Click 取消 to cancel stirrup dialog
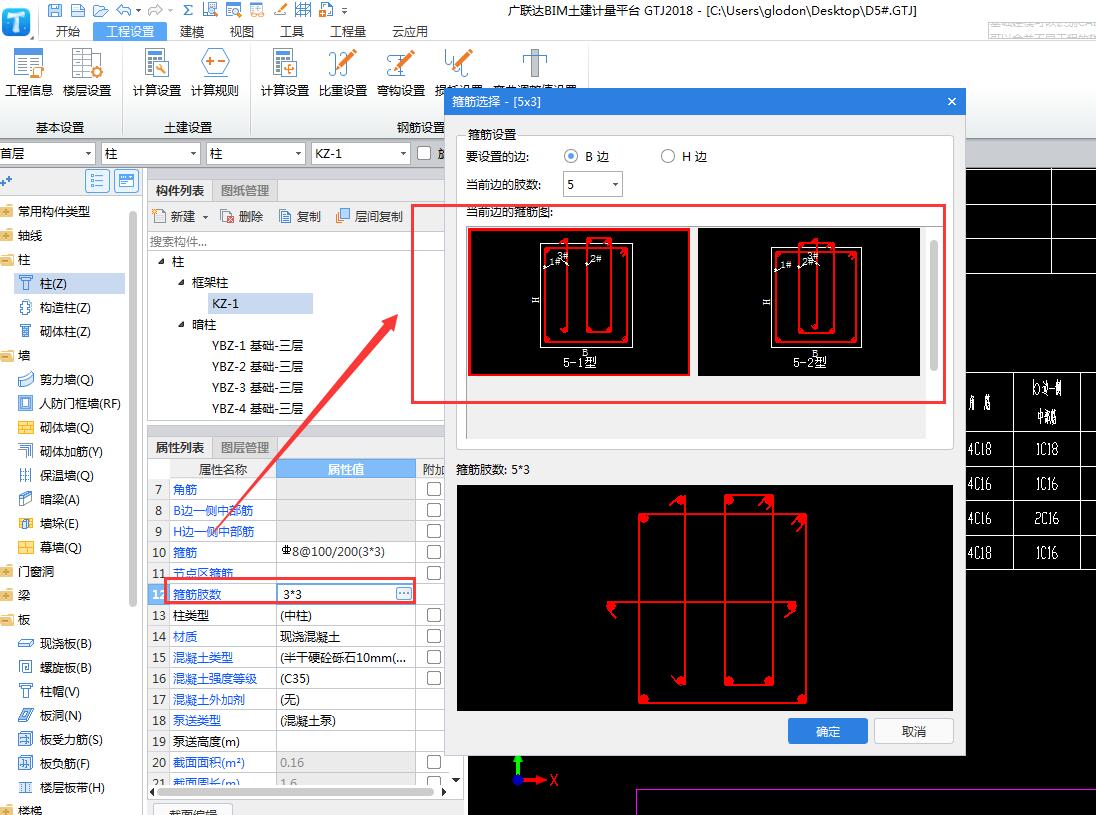This screenshot has height=815, width=1096. (x=914, y=731)
